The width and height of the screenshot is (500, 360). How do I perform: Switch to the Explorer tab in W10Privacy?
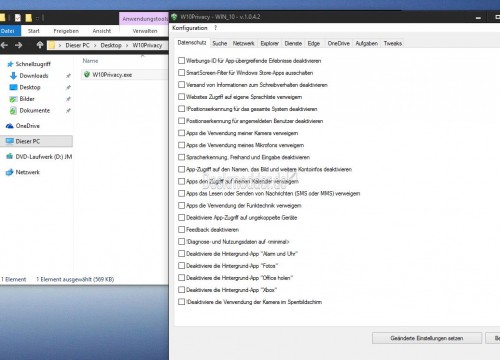click(270, 43)
